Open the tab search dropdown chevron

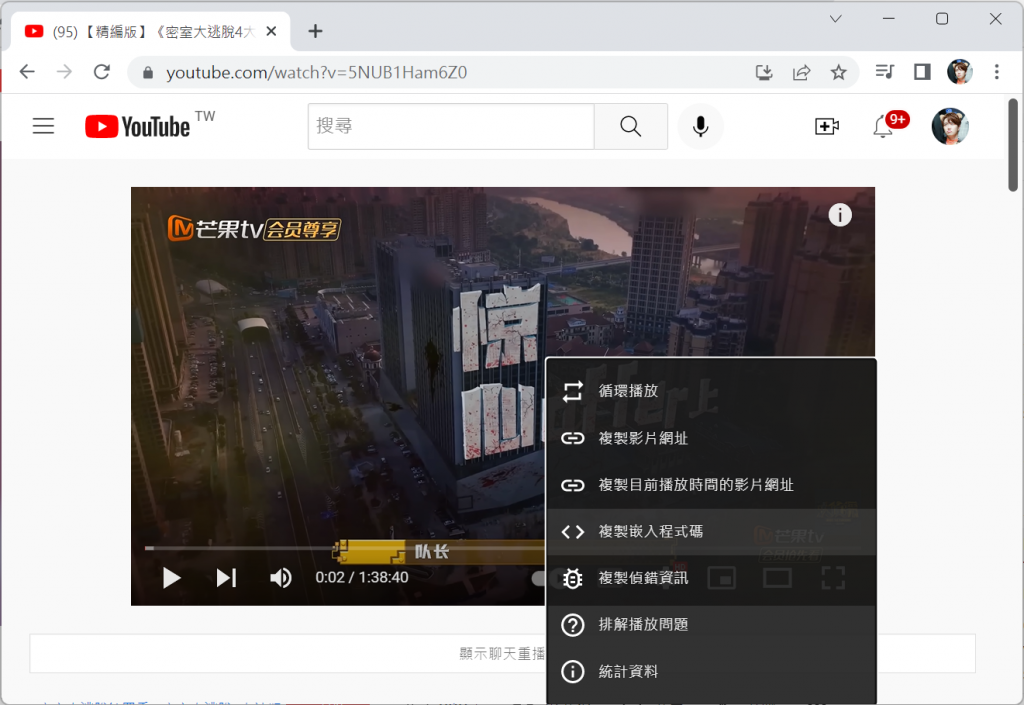pyautogui.click(x=835, y=19)
